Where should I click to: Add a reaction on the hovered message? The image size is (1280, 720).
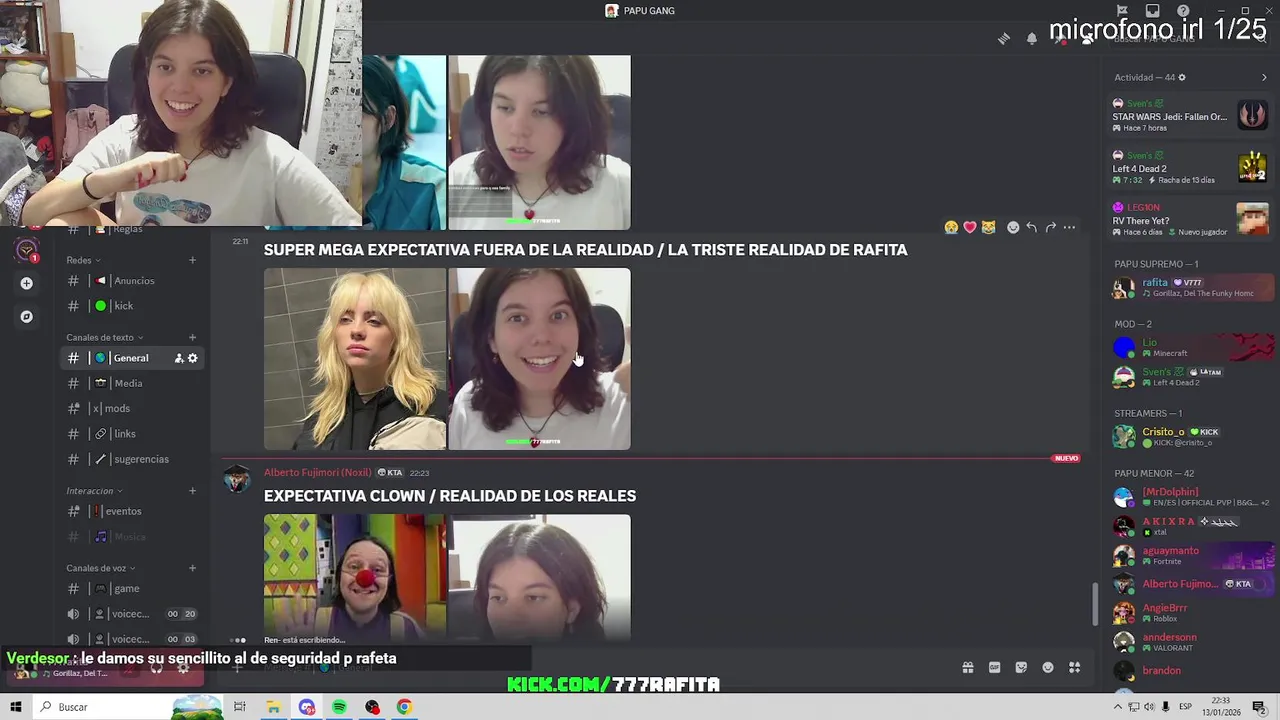[1013, 227]
